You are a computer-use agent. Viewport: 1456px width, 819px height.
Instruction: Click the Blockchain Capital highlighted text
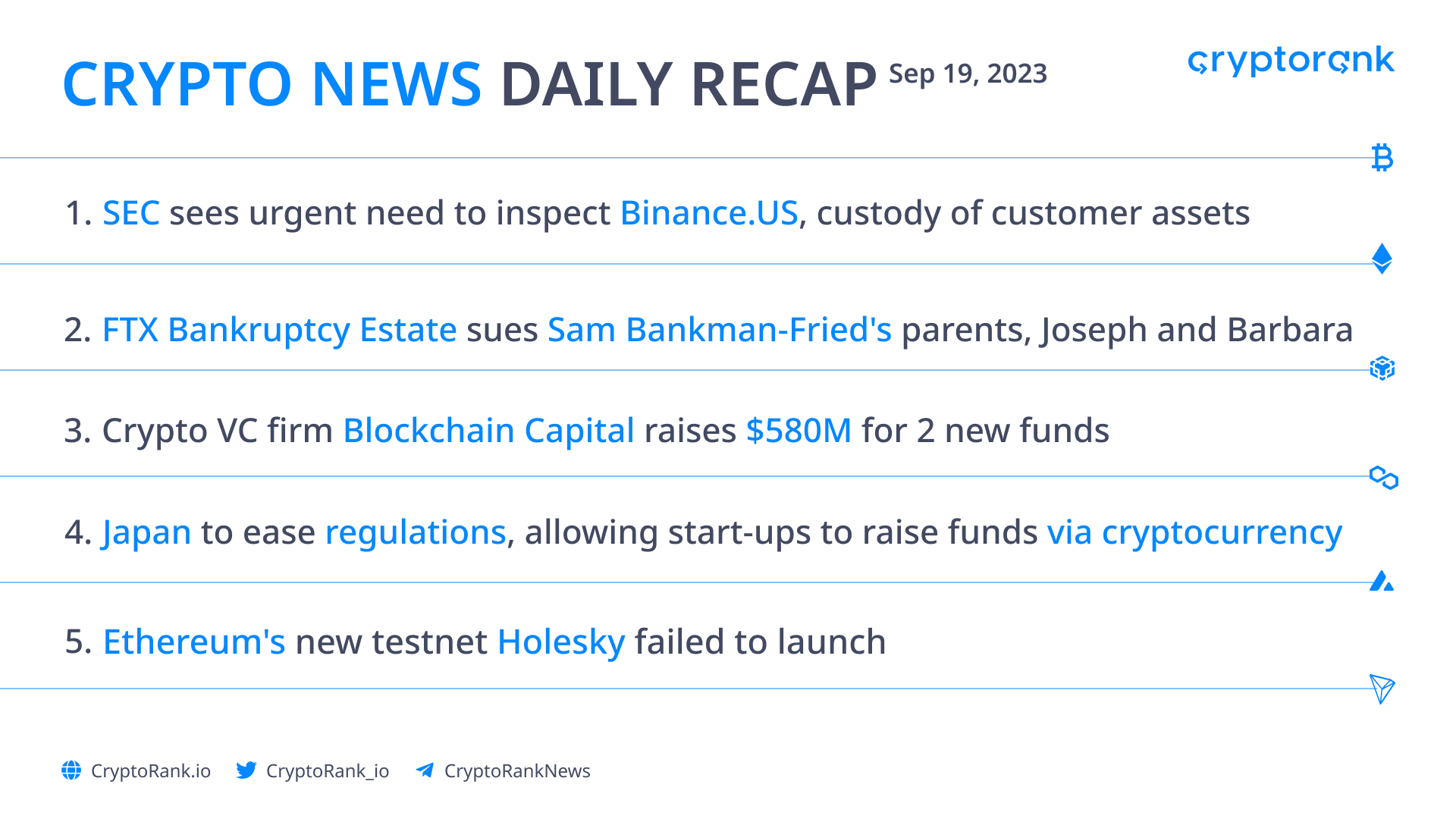pyautogui.click(x=488, y=431)
